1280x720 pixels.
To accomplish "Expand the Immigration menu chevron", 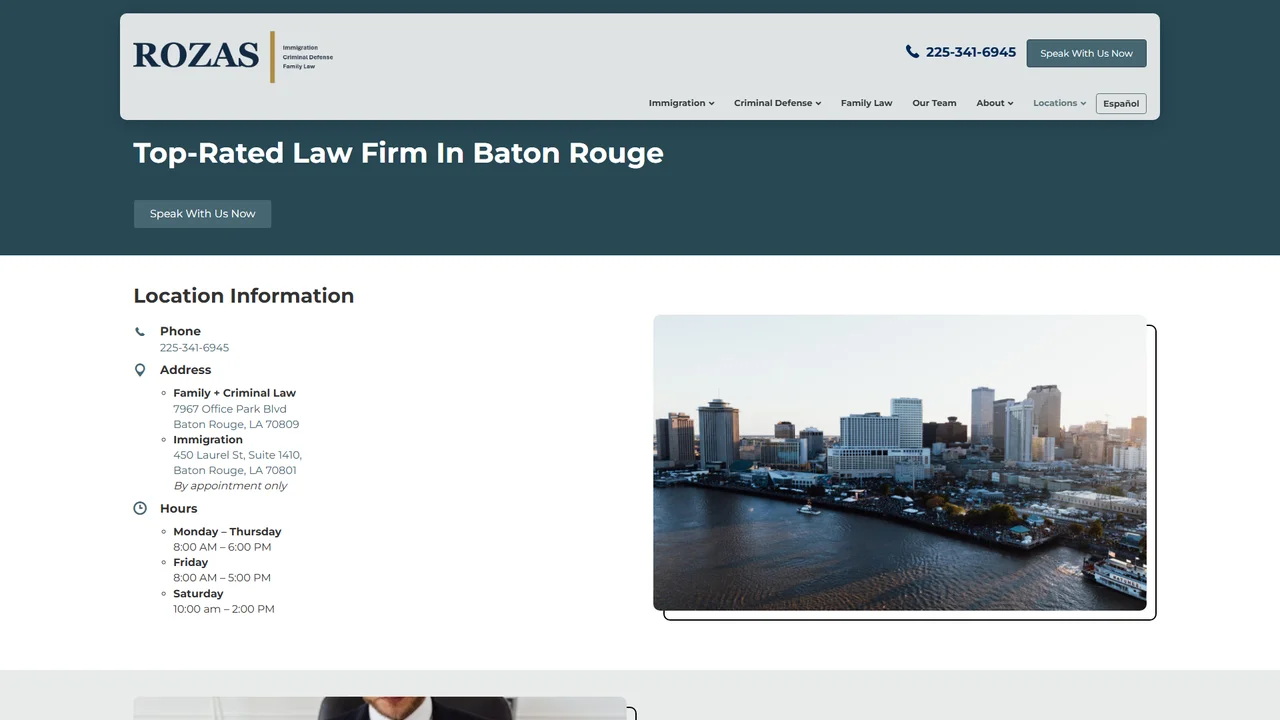I will (712, 103).
